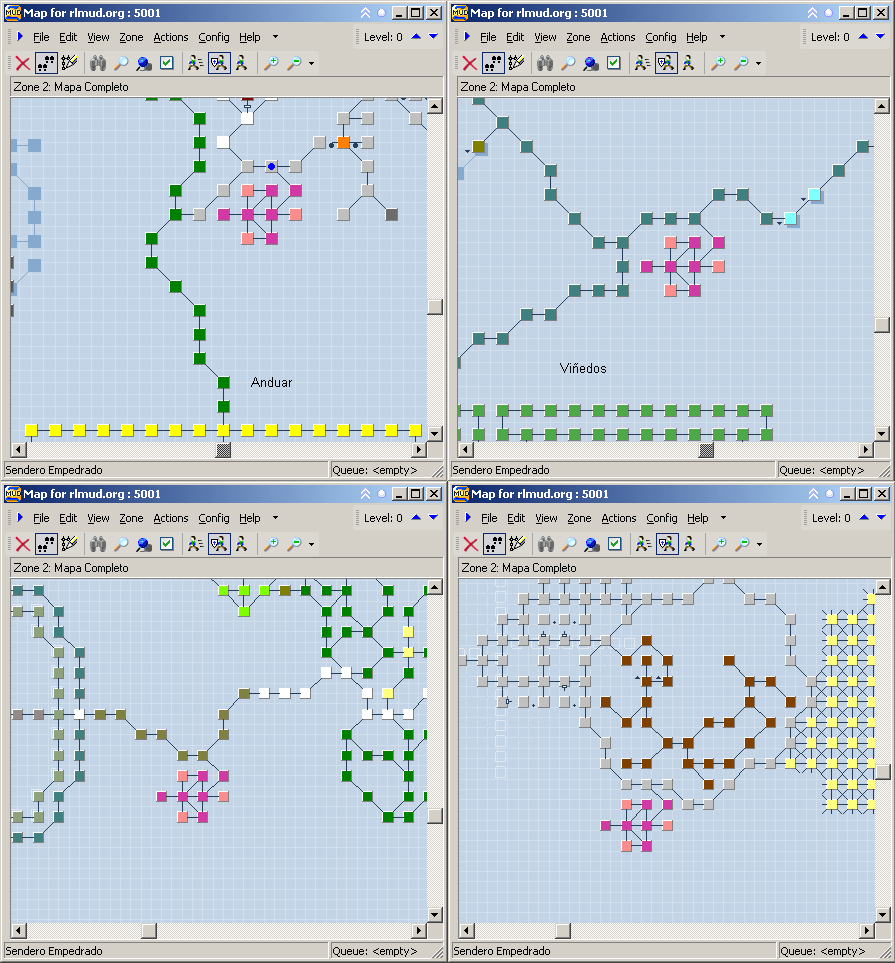Viewport: 895px width, 963px height.
Task: Click the zoom in icon in bottom-left window
Action: [271, 544]
